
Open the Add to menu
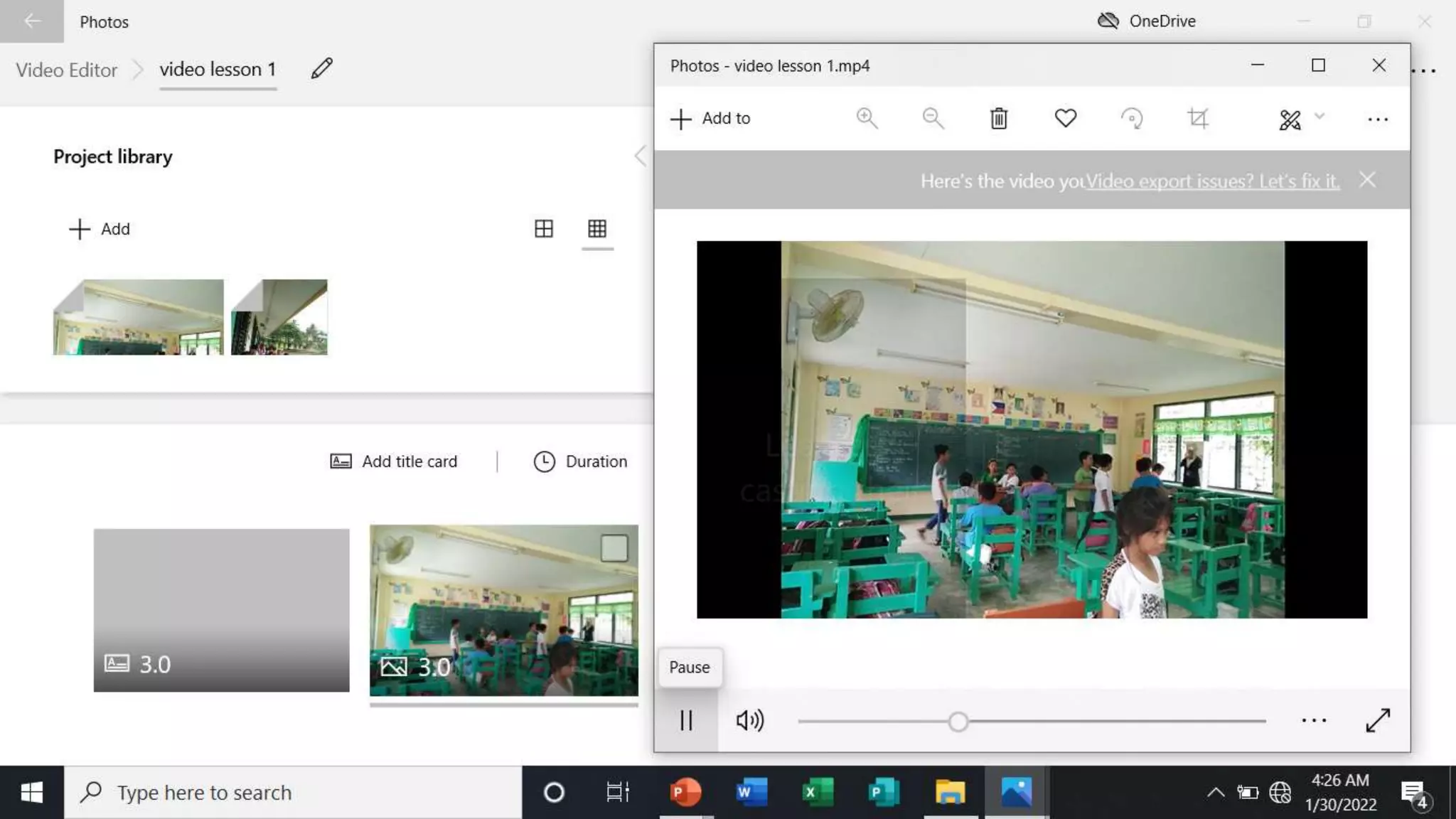click(711, 119)
